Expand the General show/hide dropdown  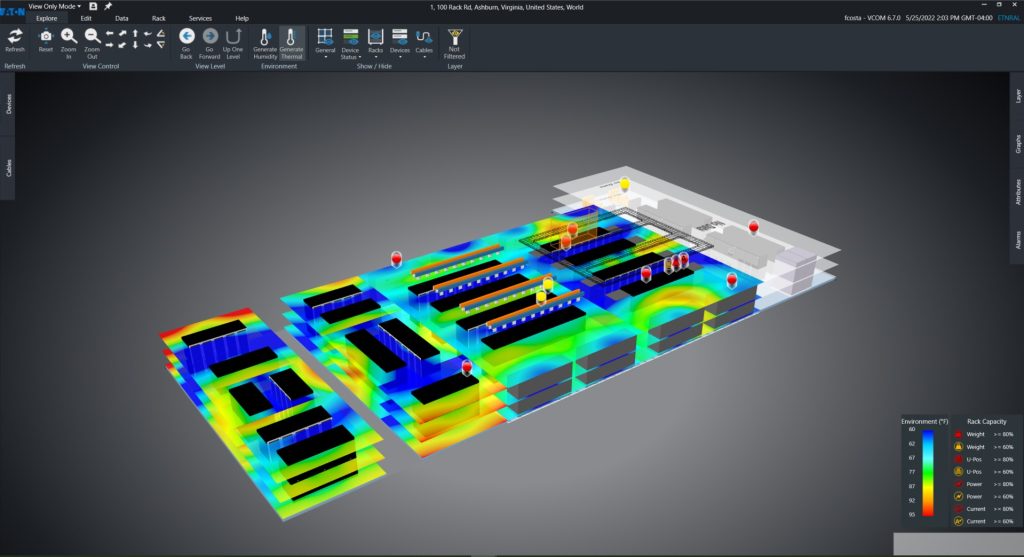(x=325, y=42)
